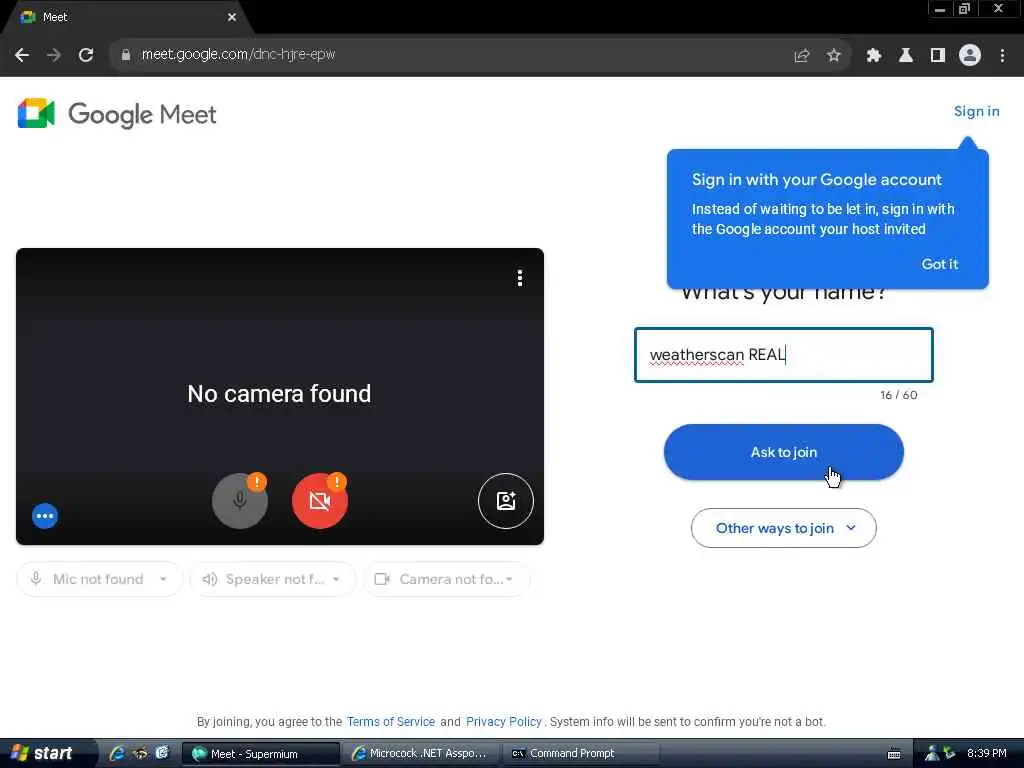Click the lock site info icon
1024x768 pixels.
[126, 55]
